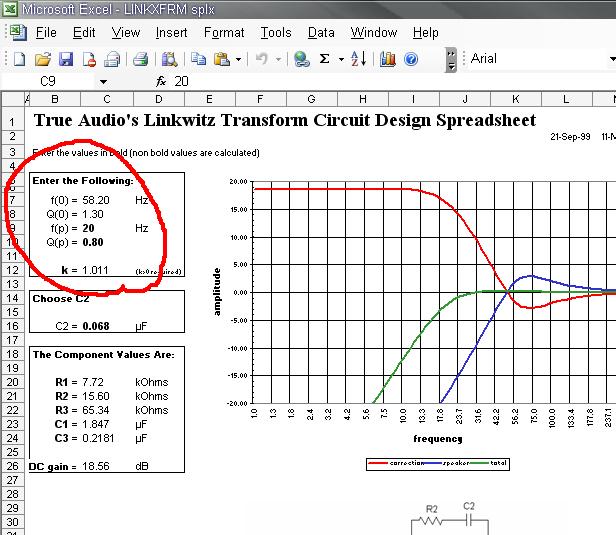Open a file with the Open folder icon
This screenshot has width=616, height=535.
pos(42,59)
